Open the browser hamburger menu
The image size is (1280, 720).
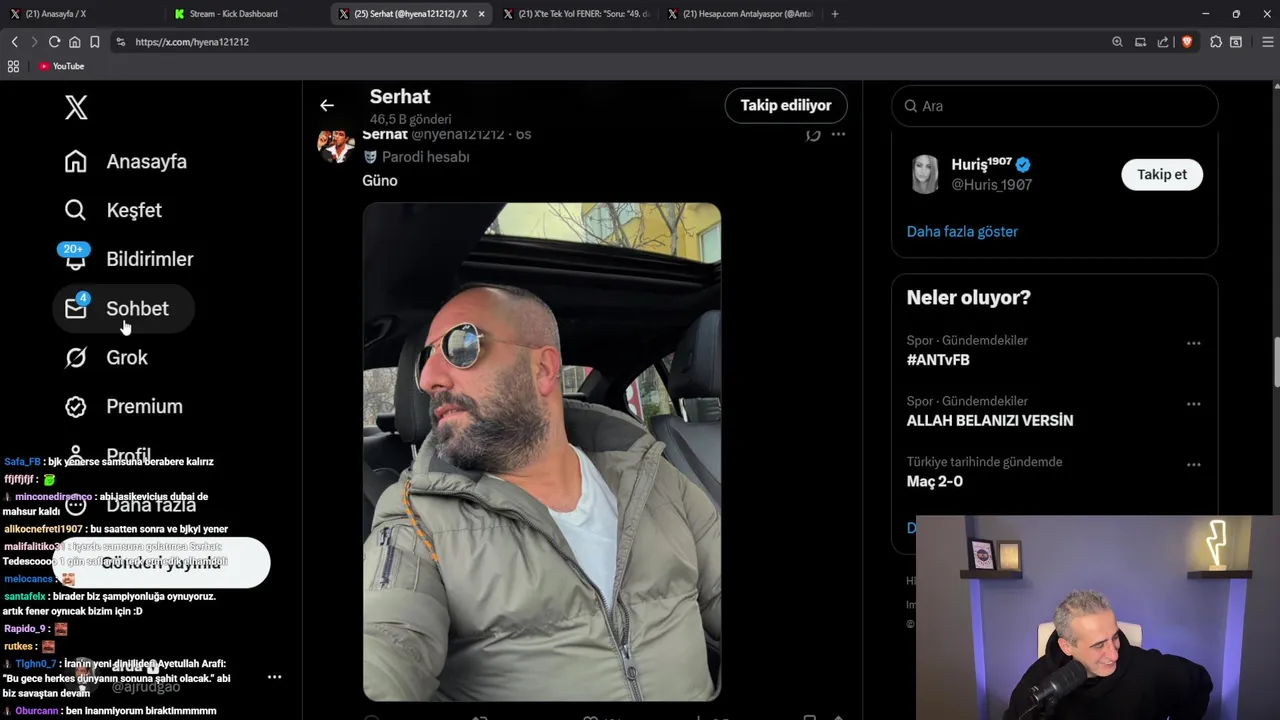1268,42
